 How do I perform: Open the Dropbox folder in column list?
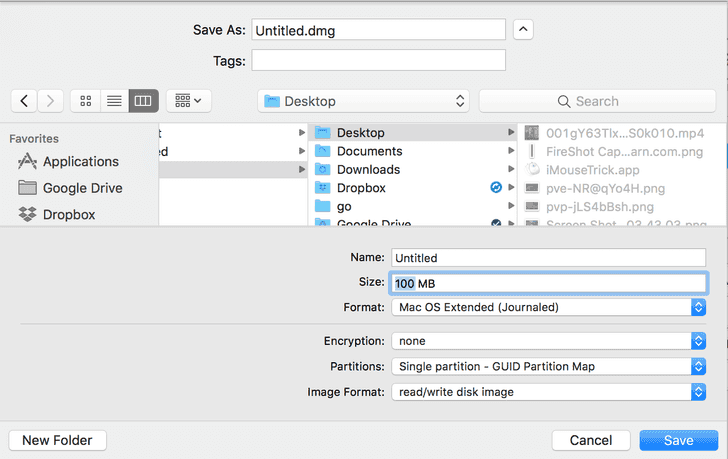click(361, 188)
